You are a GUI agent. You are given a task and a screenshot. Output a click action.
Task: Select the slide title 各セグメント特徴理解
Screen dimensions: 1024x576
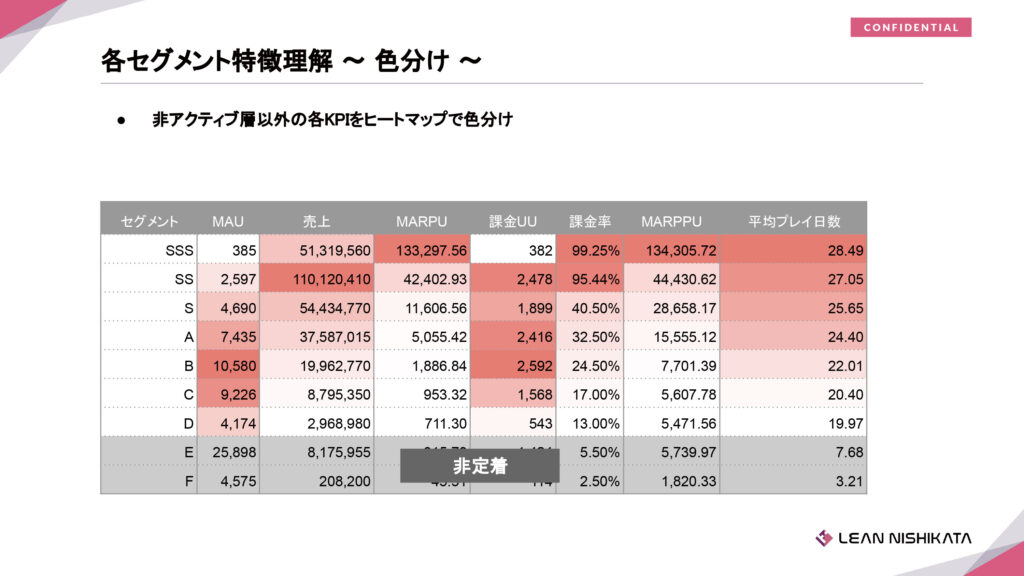click(291, 61)
